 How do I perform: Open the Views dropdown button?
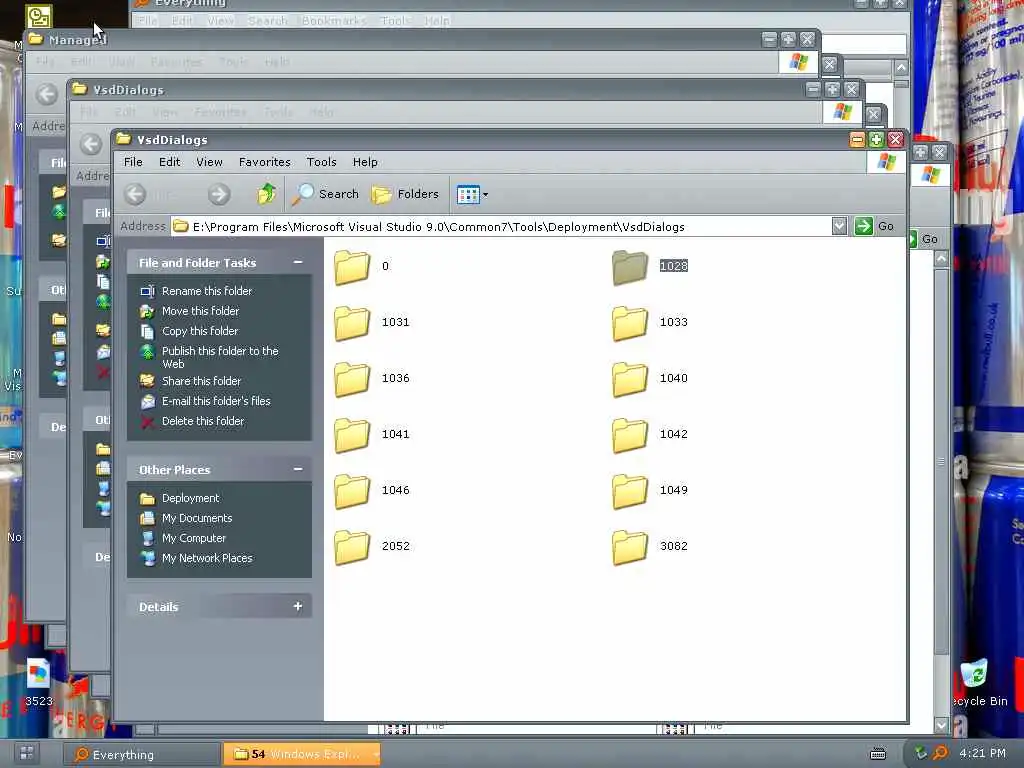(x=472, y=194)
